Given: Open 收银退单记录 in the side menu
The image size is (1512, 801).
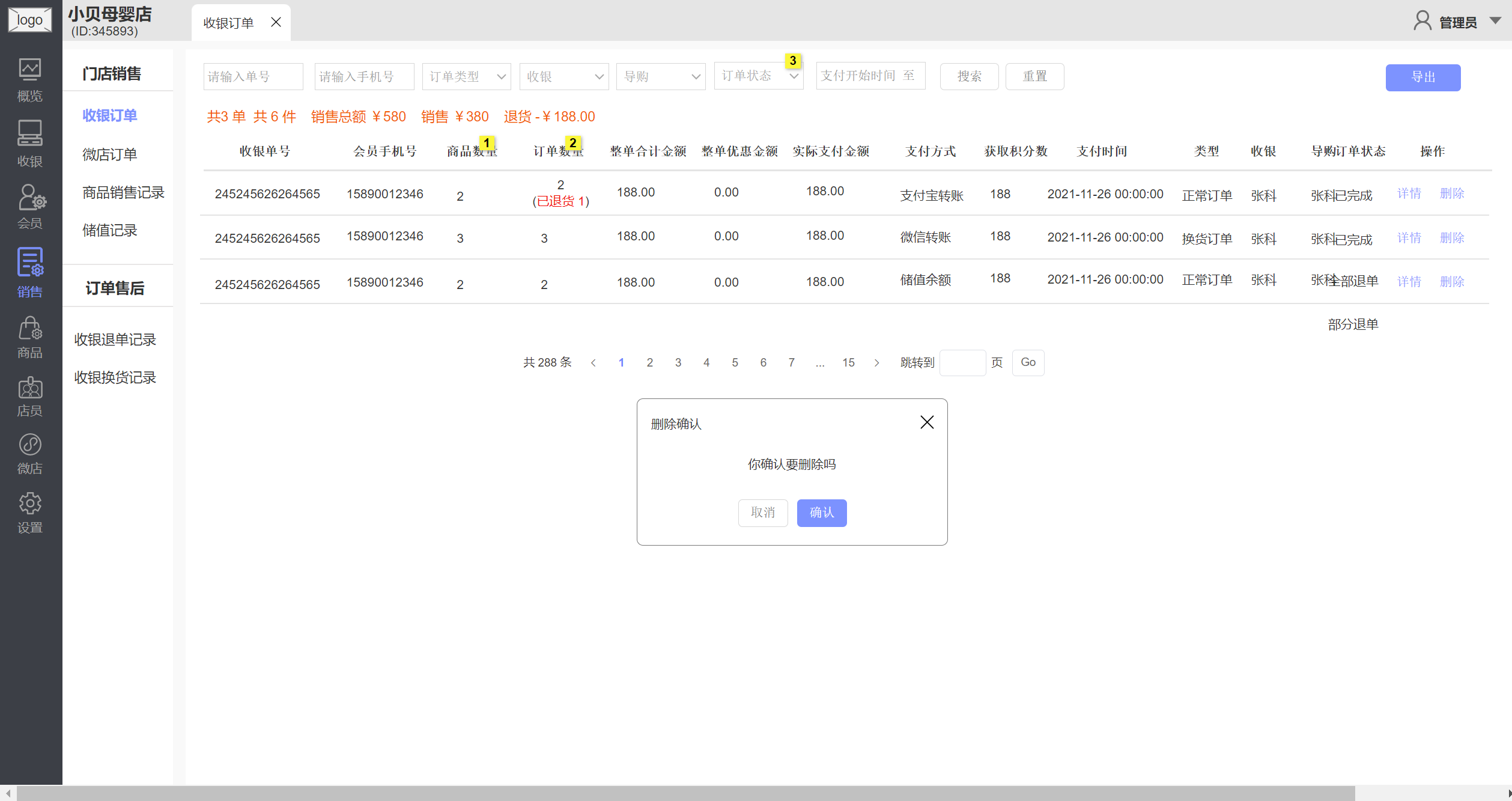Looking at the screenshot, I should tap(115, 340).
